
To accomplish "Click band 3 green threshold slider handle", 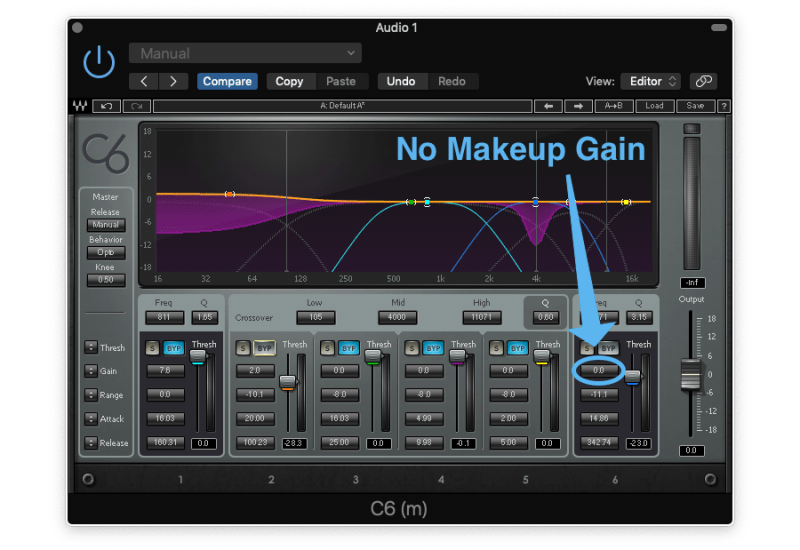I will click(373, 357).
